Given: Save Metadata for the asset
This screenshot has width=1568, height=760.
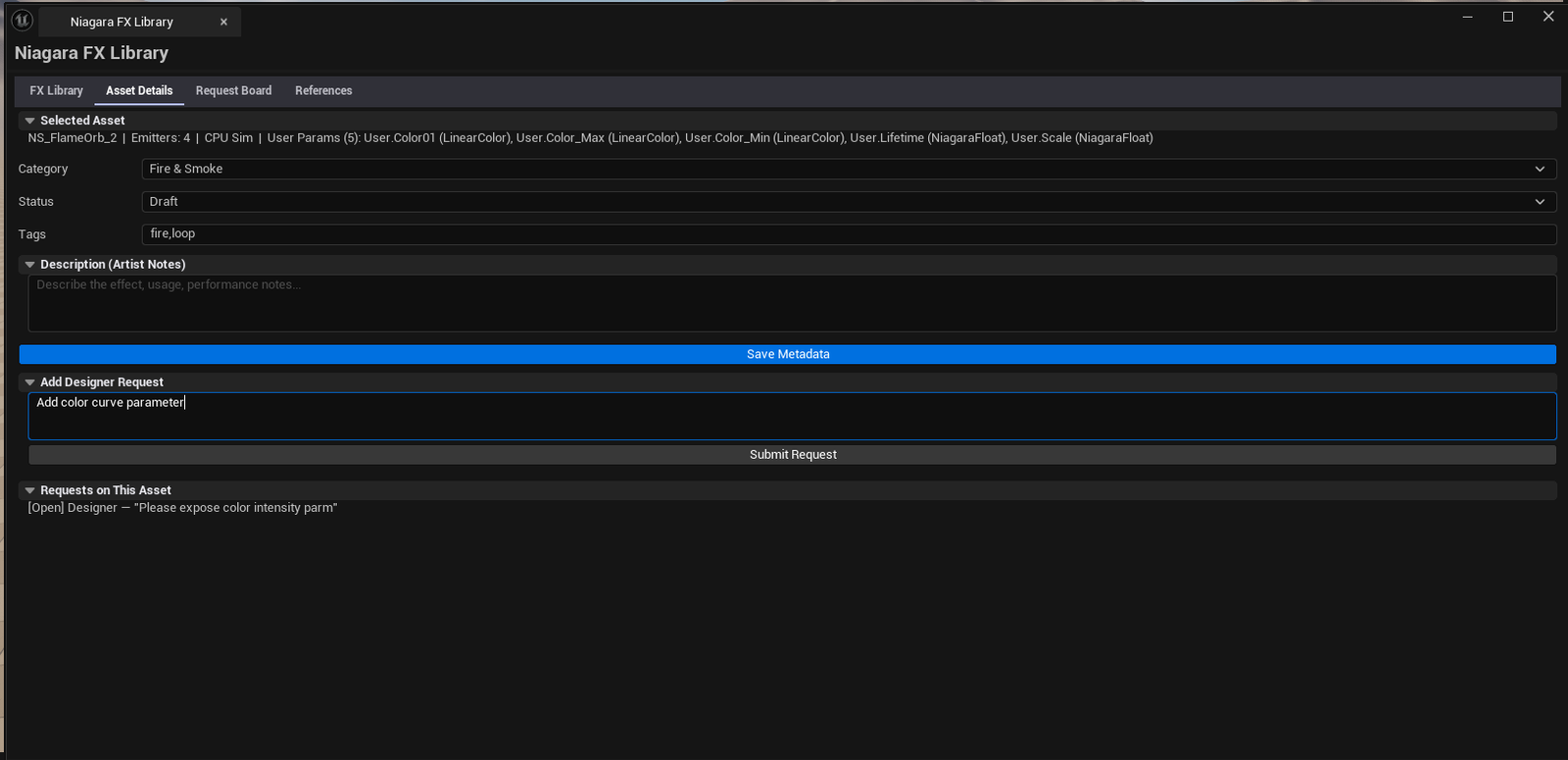Looking at the screenshot, I should pyautogui.click(x=788, y=354).
